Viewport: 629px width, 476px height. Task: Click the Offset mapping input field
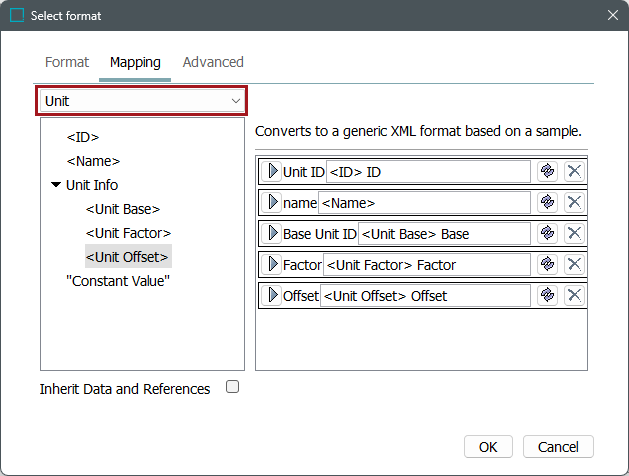point(425,295)
